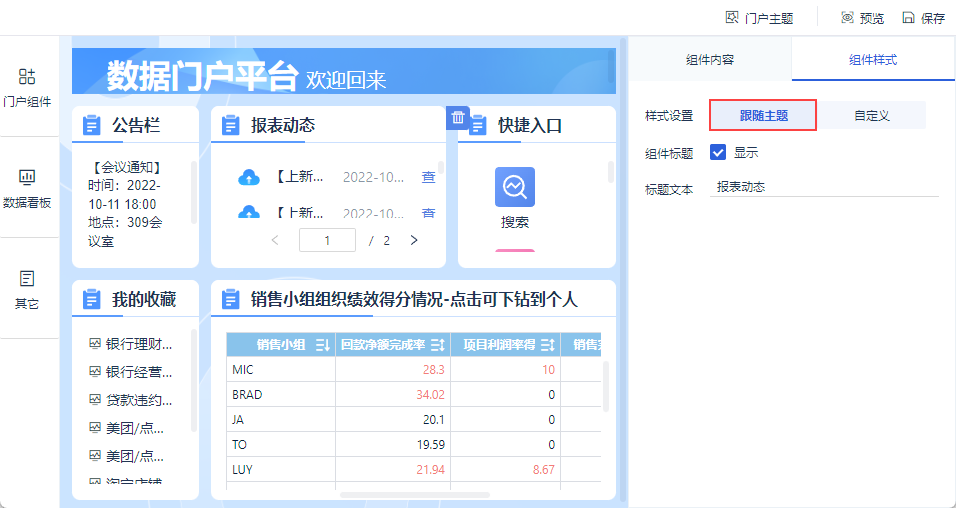Click the 搜索 quick entry icon
956x508 pixels.
tap(515, 187)
